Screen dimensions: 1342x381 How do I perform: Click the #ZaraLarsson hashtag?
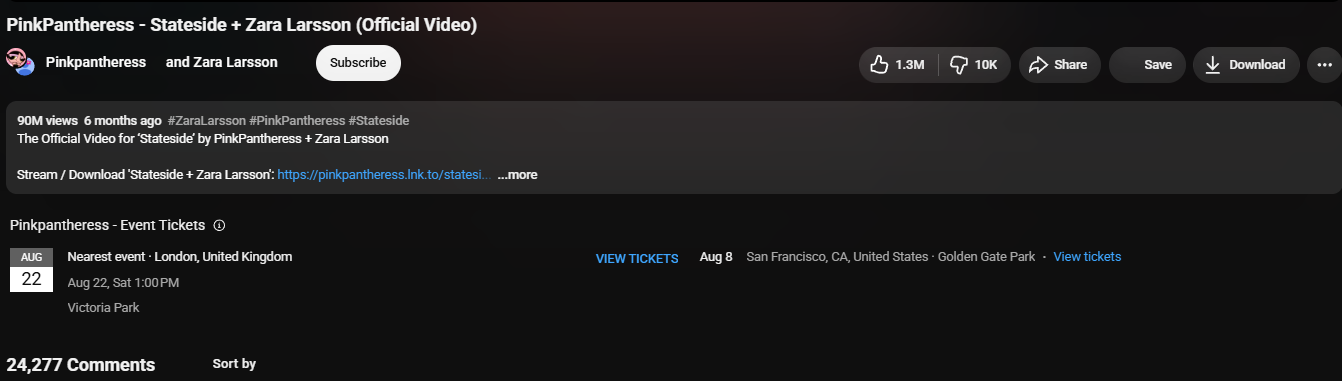tap(206, 121)
